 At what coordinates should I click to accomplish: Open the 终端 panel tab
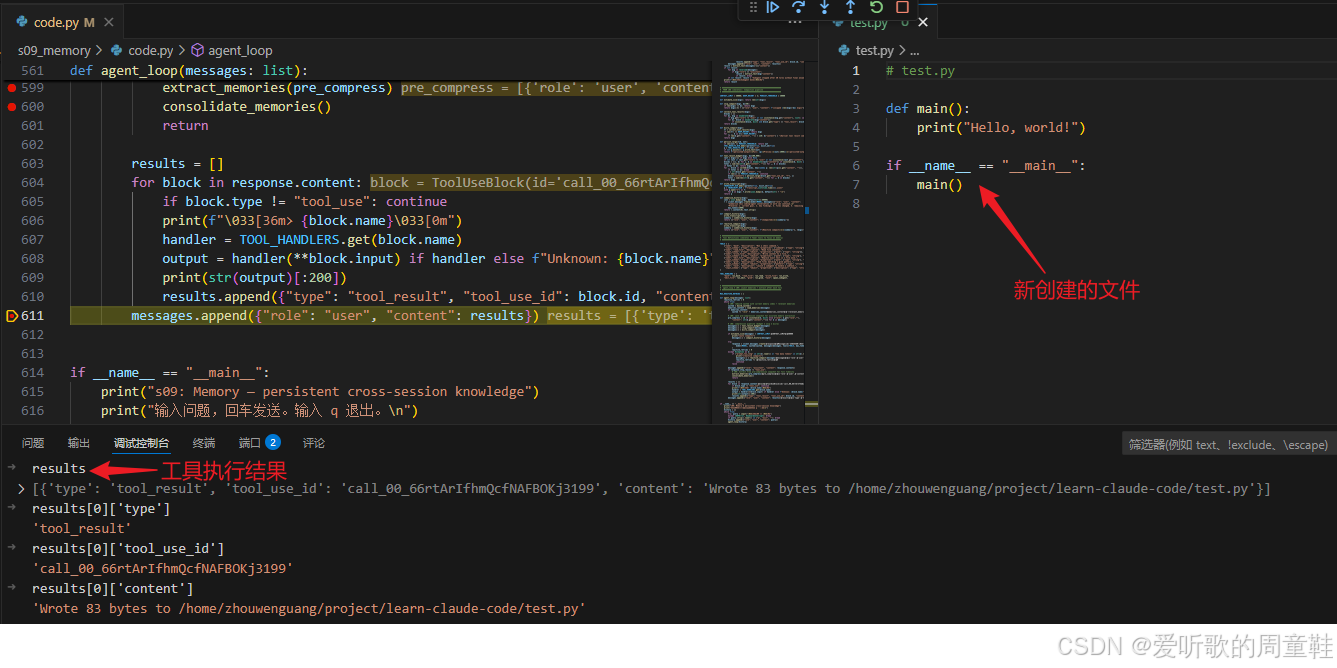point(204,443)
